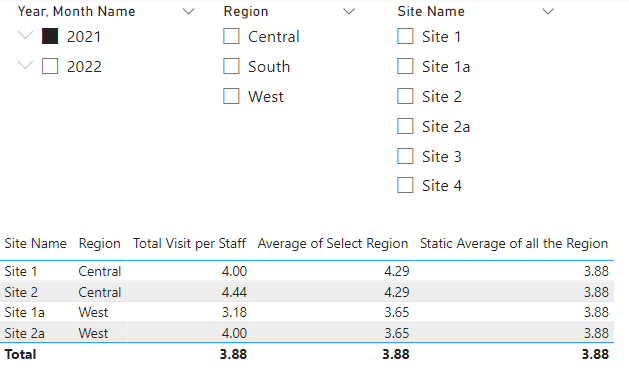
Task: Check the 2022 year checkbox
Action: 50,66
